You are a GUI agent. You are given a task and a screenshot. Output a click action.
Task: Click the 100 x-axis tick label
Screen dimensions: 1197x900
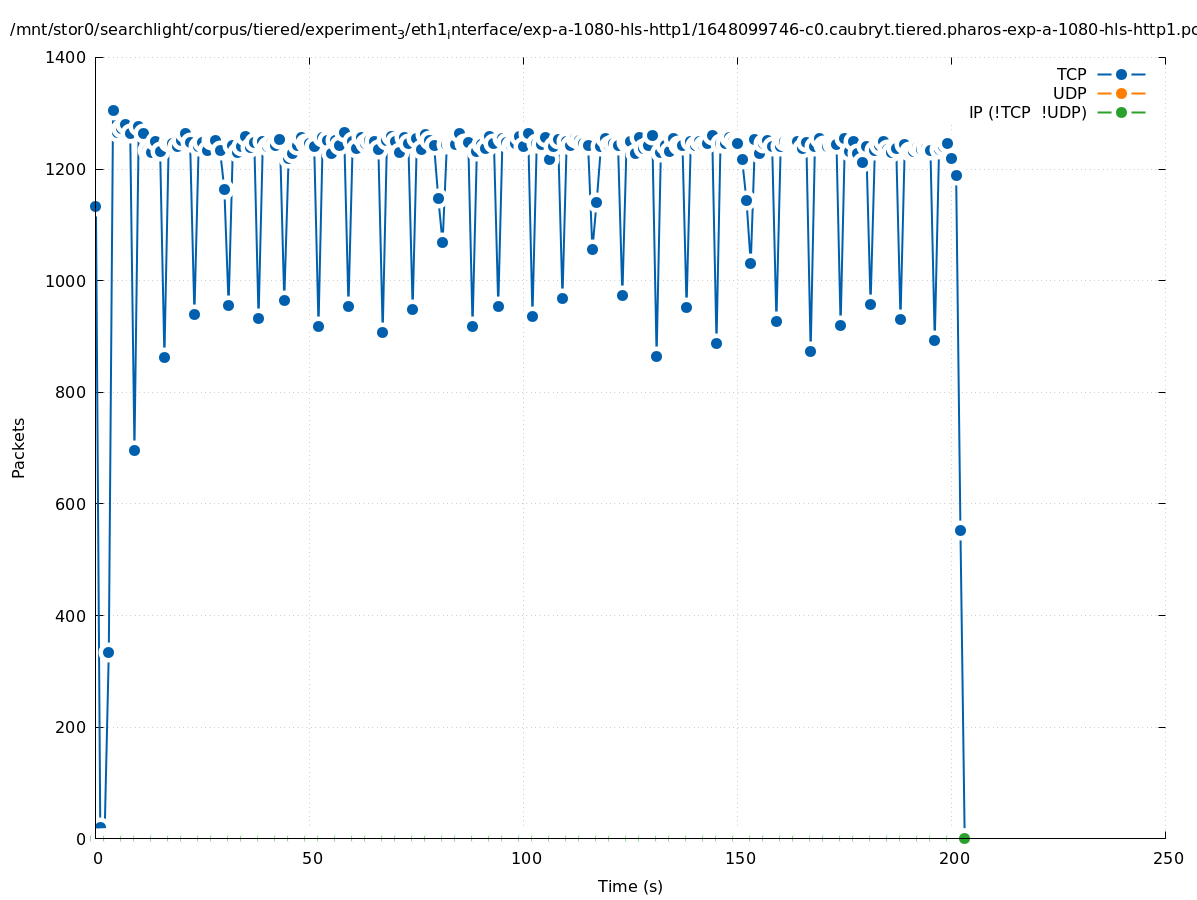[525, 858]
